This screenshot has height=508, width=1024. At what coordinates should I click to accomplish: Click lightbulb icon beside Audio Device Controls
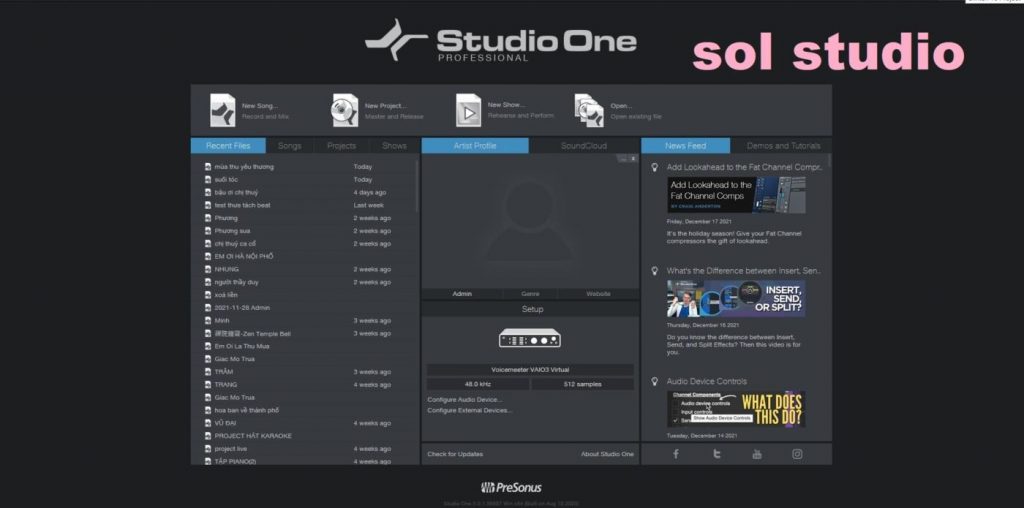[x=654, y=381]
